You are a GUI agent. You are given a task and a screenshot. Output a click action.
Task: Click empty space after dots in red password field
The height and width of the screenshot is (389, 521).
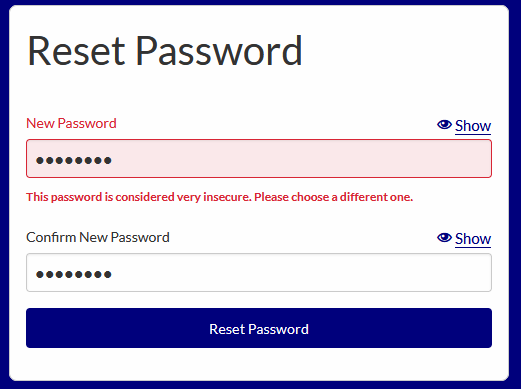pyautogui.click(x=300, y=159)
